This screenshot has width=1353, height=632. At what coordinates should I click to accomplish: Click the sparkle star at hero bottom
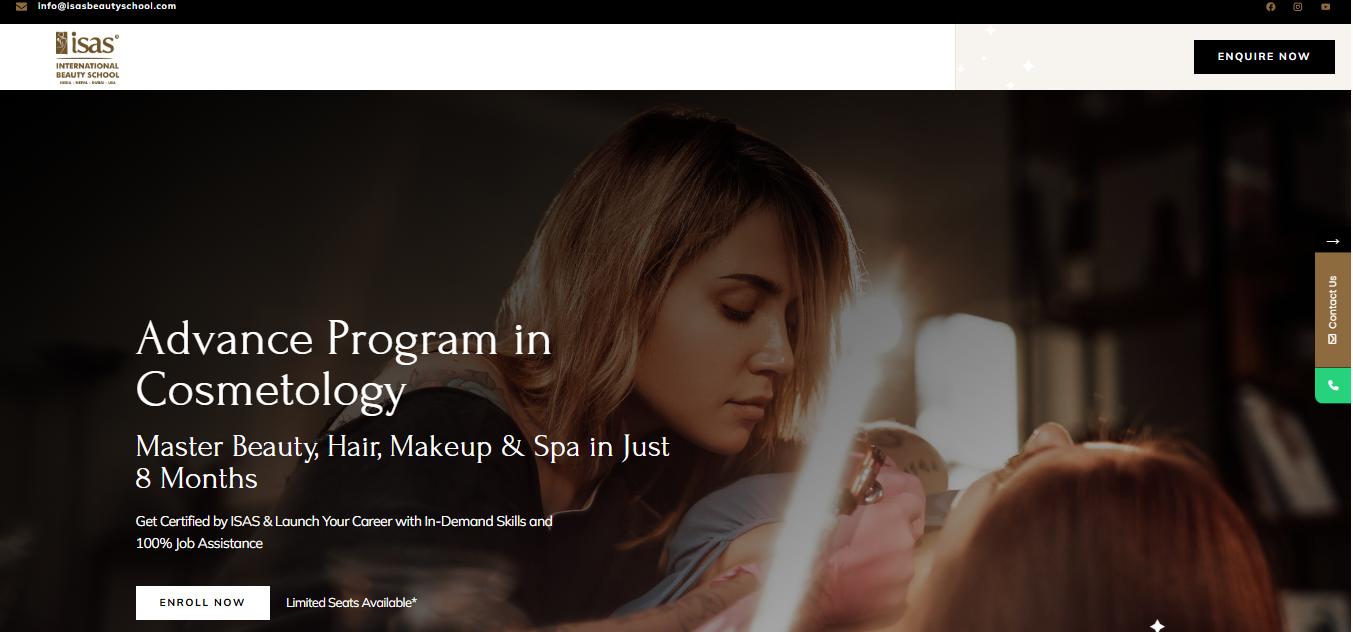pos(1157,626)
